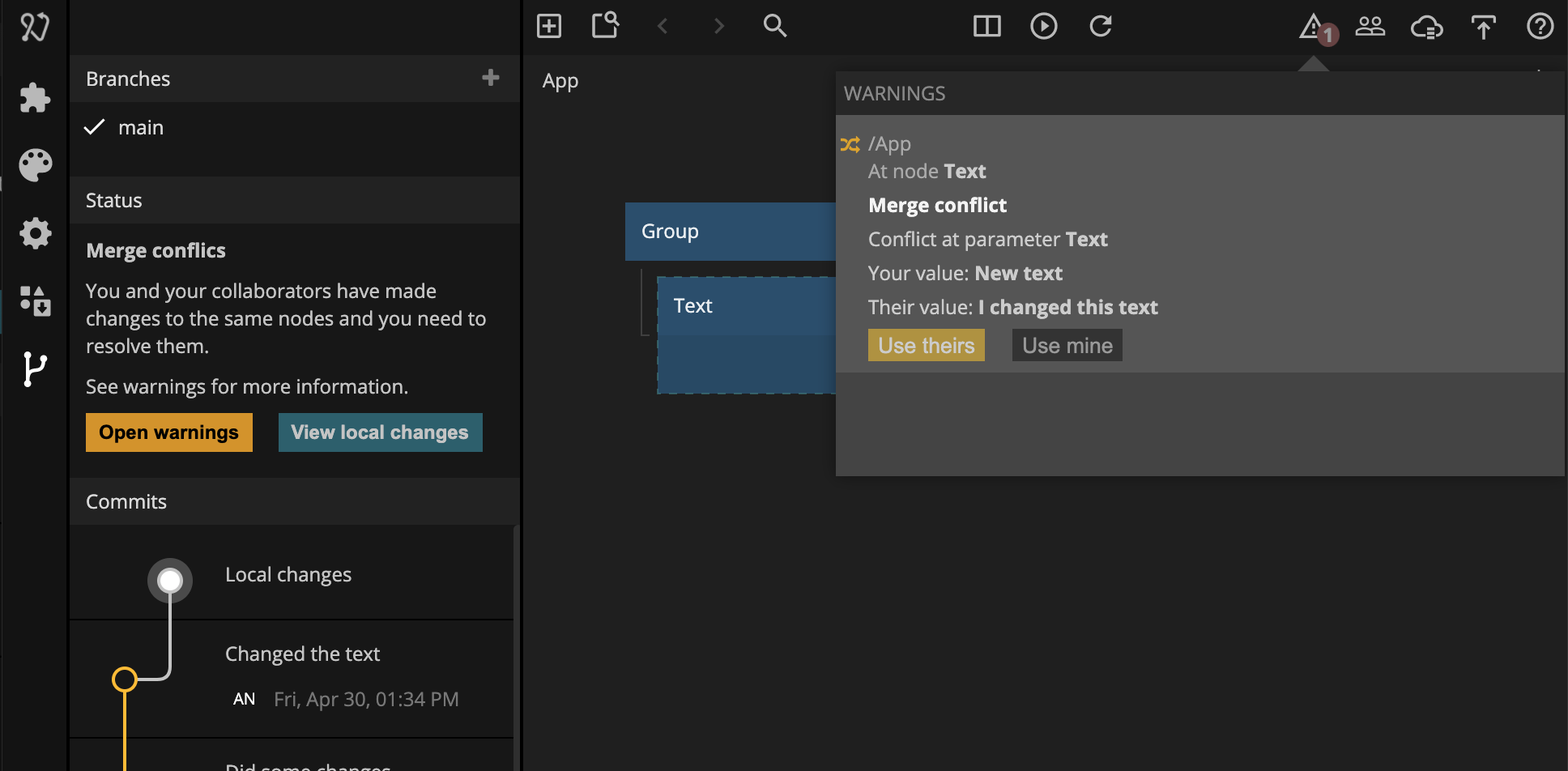Image resolution: width=1568 pixels, height=771 pixels.
Task: Resolve conflict with Use theirs
Action: coord(927,345)
